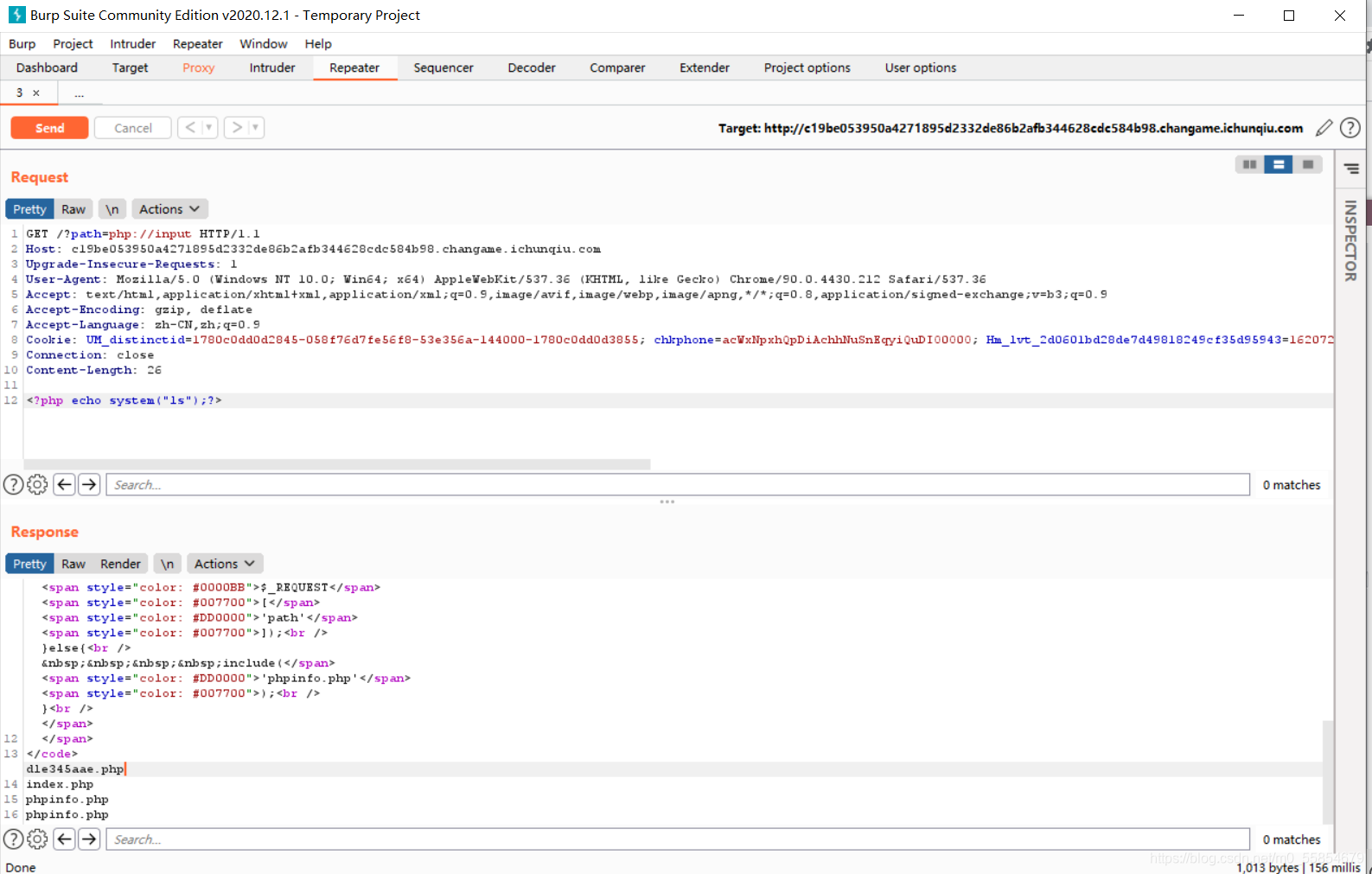The width and height of the screenshot is (1372, 874).
Task: Open Response search settings gear
Action: pyautogui.click(x=37, y=839)
